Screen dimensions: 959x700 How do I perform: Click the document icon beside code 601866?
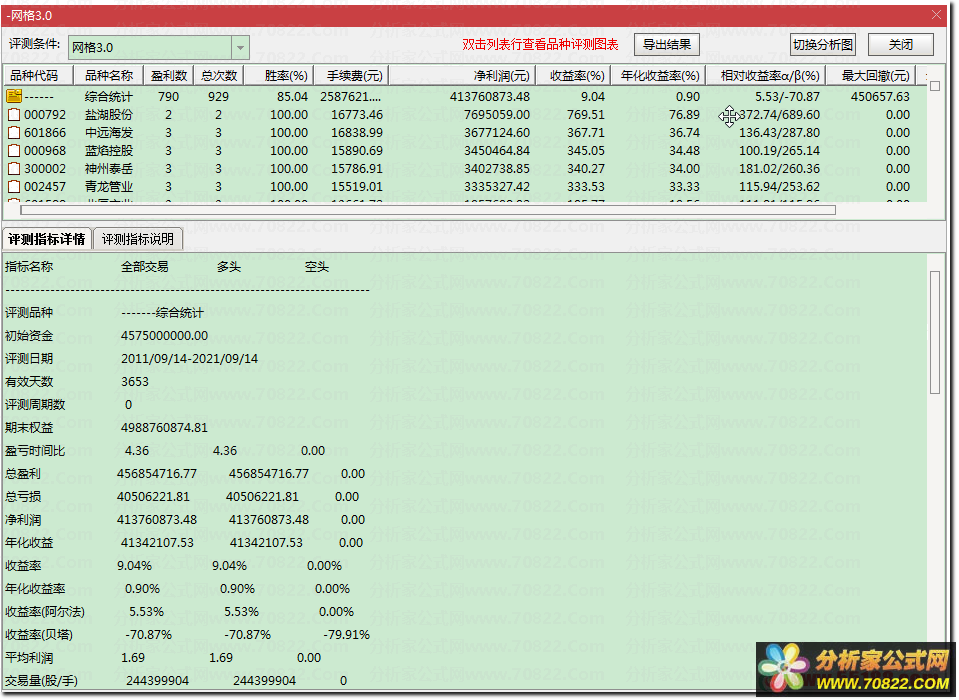click(x=14, y=133)
